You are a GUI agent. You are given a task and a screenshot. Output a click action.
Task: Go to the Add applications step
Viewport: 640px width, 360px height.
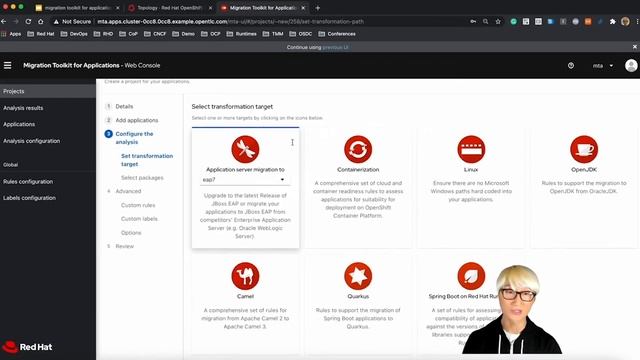click(137, 120)
